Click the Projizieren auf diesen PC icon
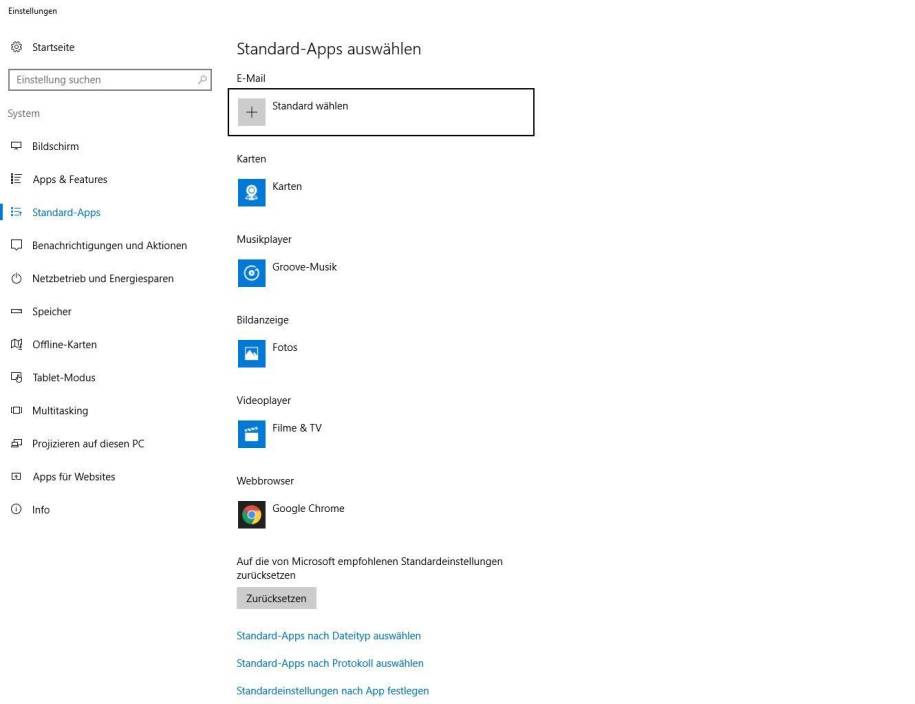The height and width of the screenshot is (704, 915). tap(18, 443)
